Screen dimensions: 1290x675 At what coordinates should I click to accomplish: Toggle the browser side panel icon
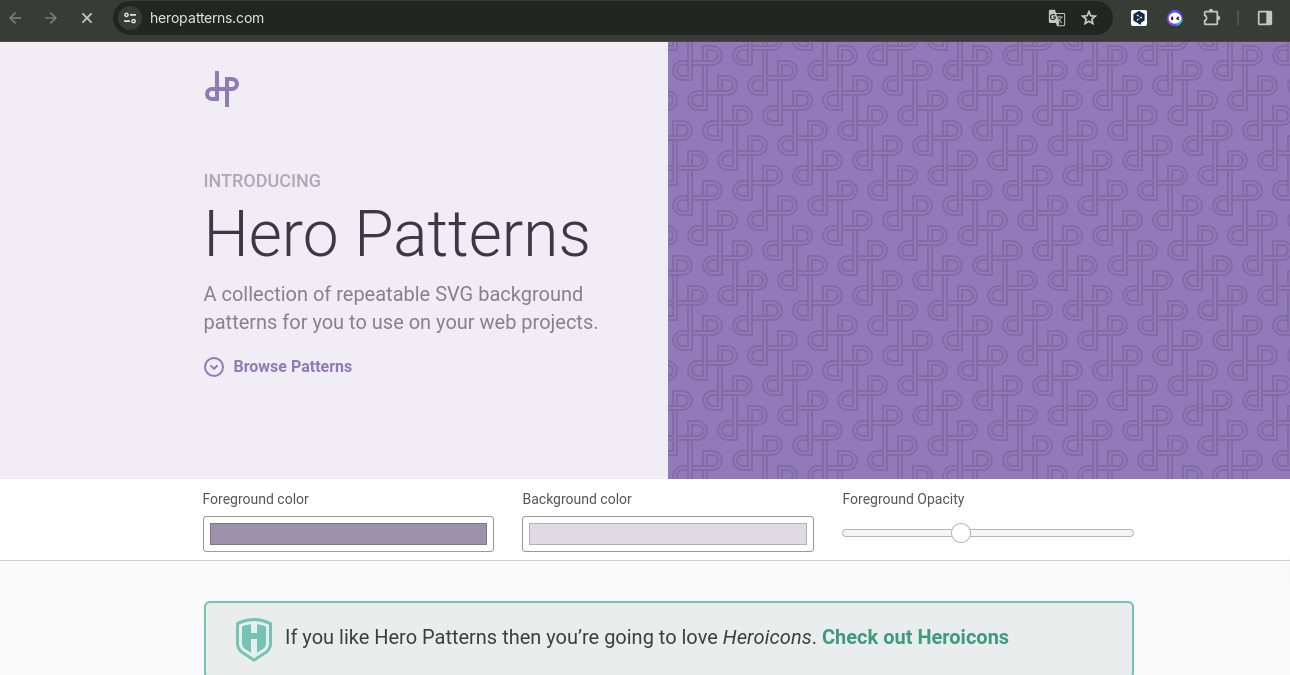click(x=1265, y=18)
